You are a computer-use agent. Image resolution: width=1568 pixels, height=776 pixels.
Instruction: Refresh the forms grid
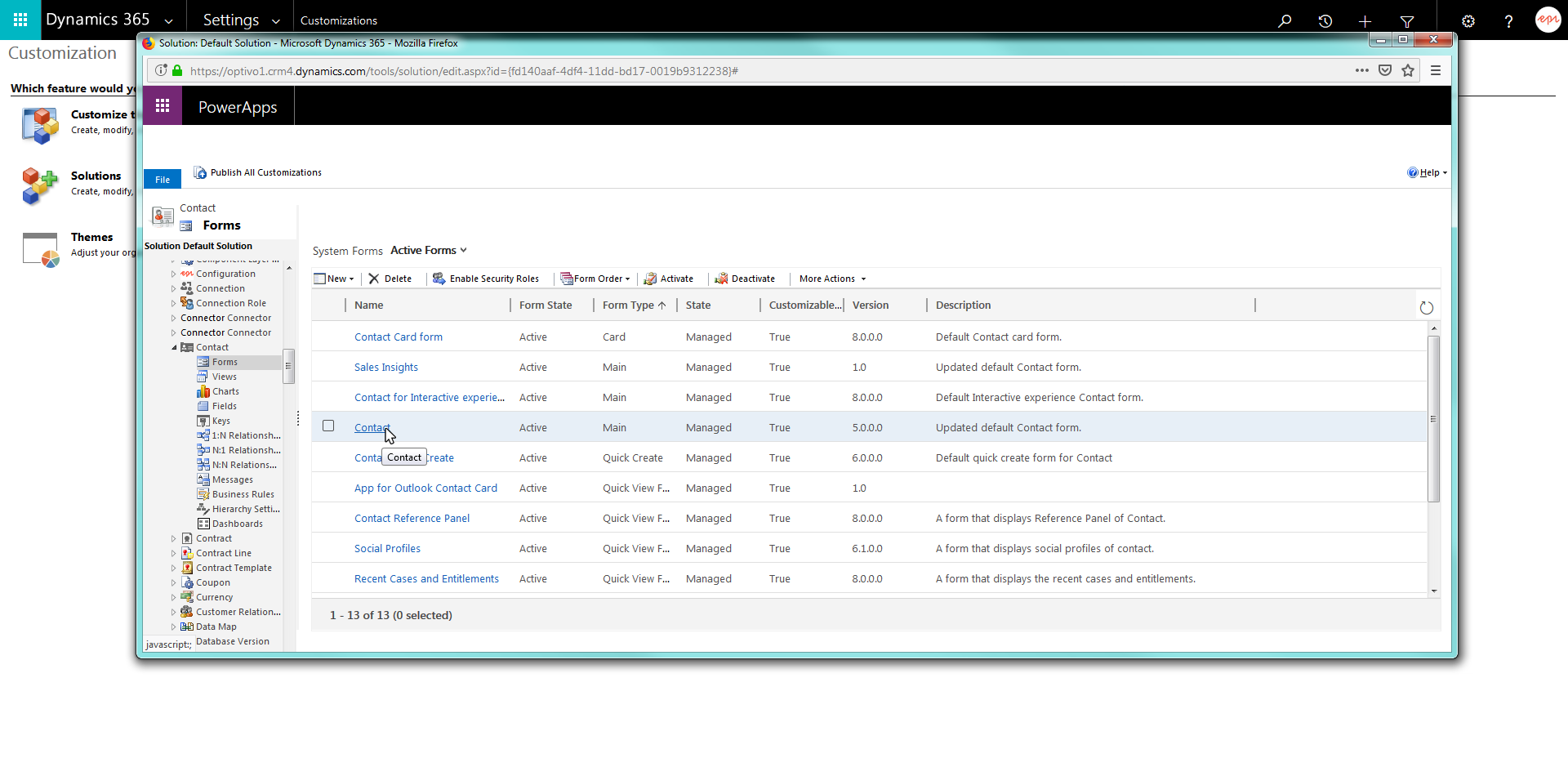(x=1427, y=308)
